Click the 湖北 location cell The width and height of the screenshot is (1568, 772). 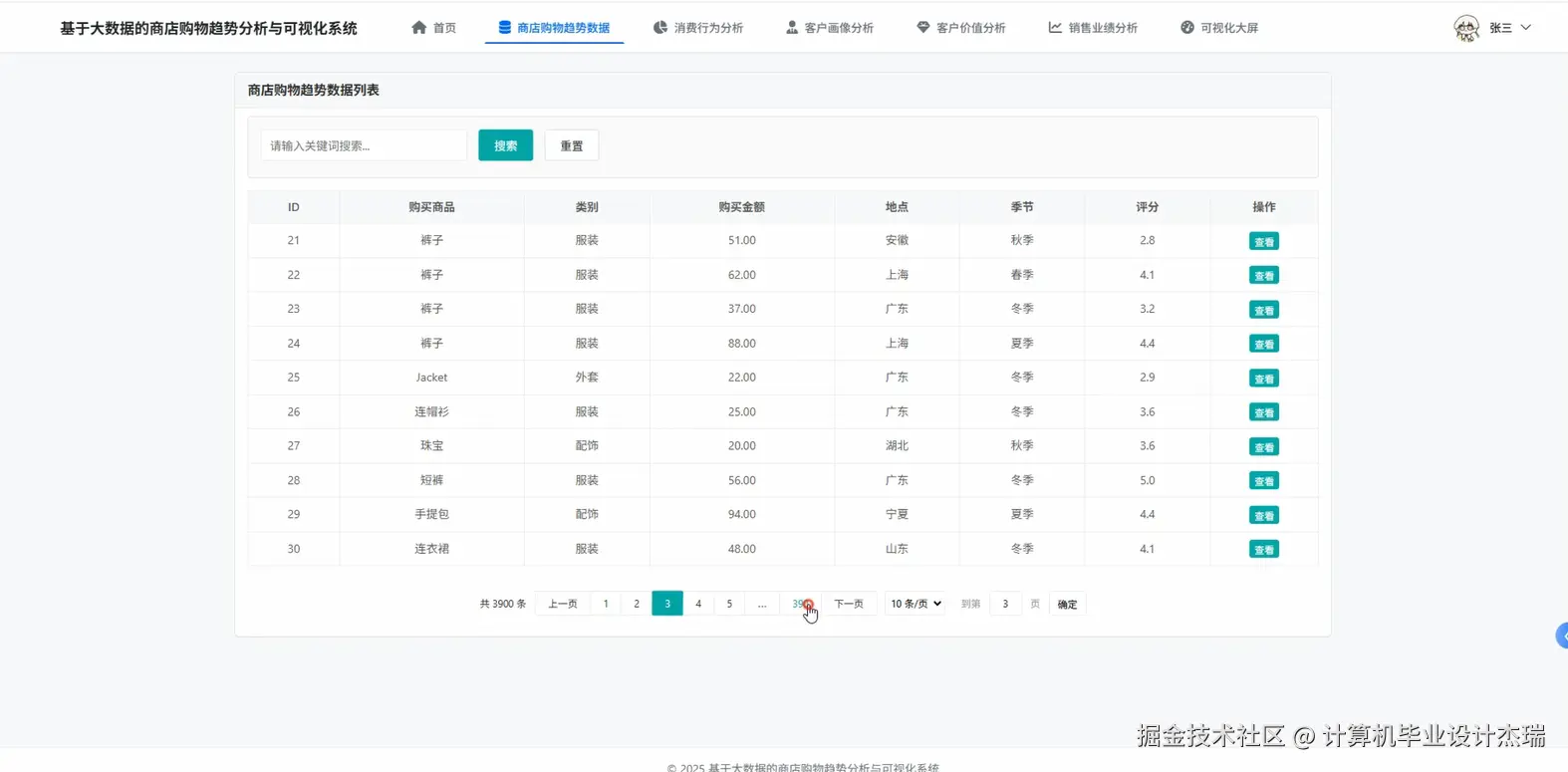point(897,446)
